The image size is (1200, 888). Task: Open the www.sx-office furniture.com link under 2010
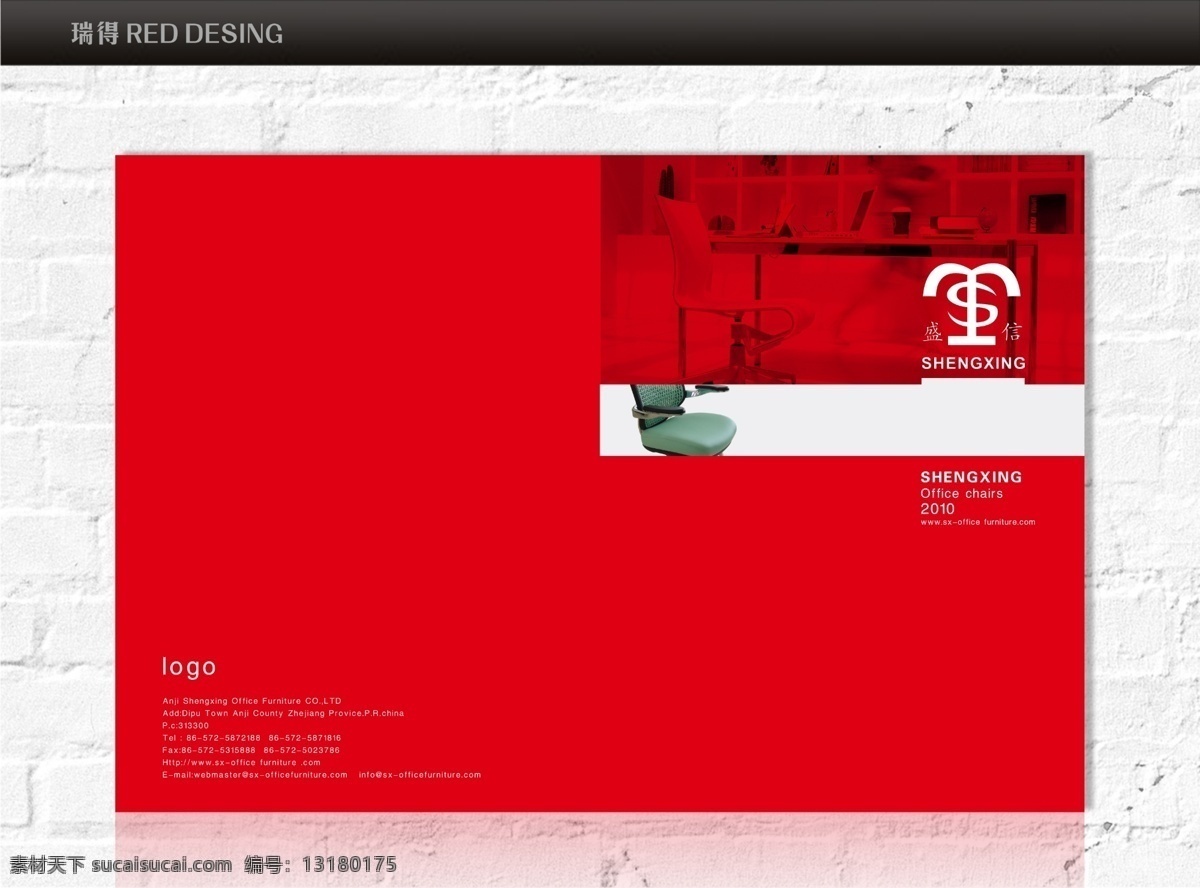pyautogui.click(x=977, y=522)
